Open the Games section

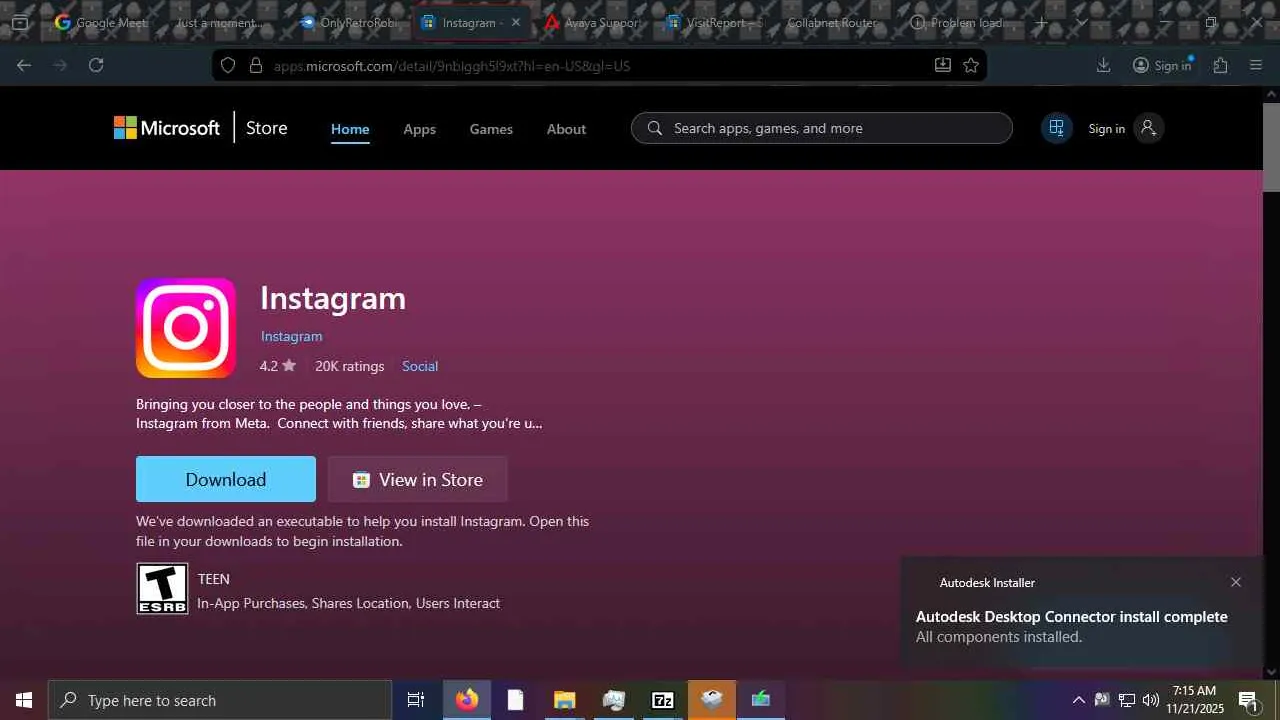click(x=491, y=129)
